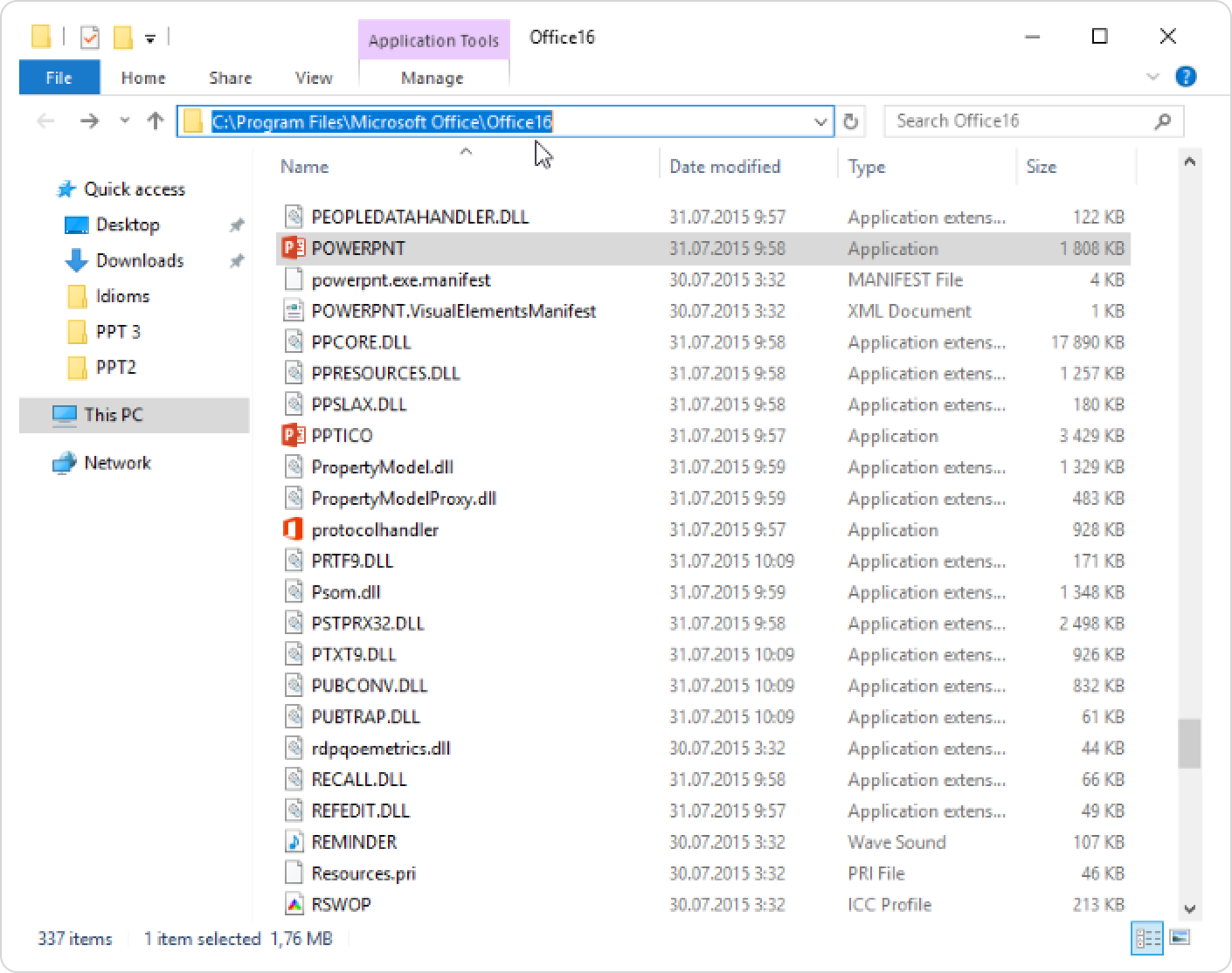This screenshot has height=973, width=1232.
Task: Click the Refresh button next to address bar
Action: coord(850,121)
